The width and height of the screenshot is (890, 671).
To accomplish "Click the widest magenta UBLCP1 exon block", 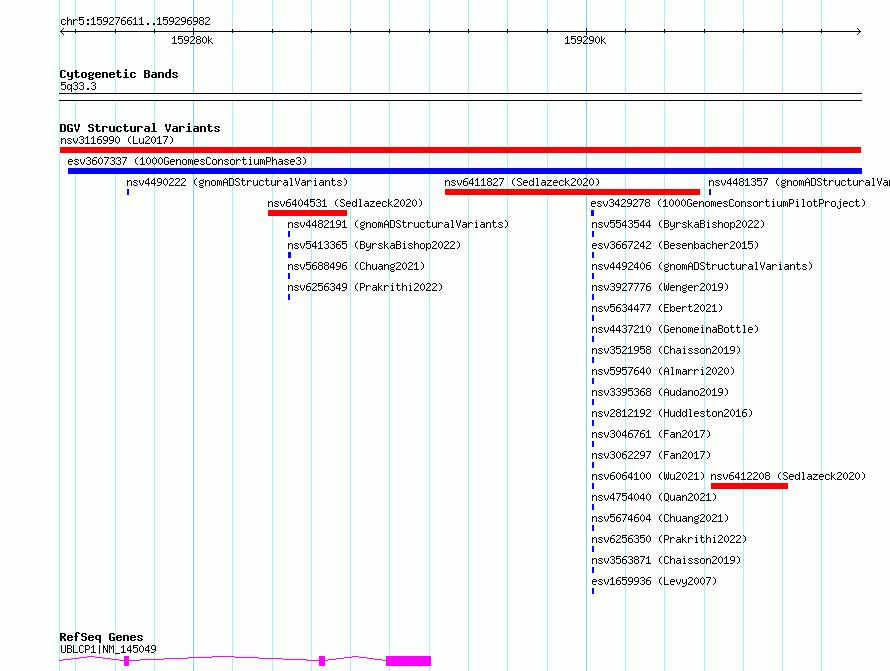I will click(409, 661).
